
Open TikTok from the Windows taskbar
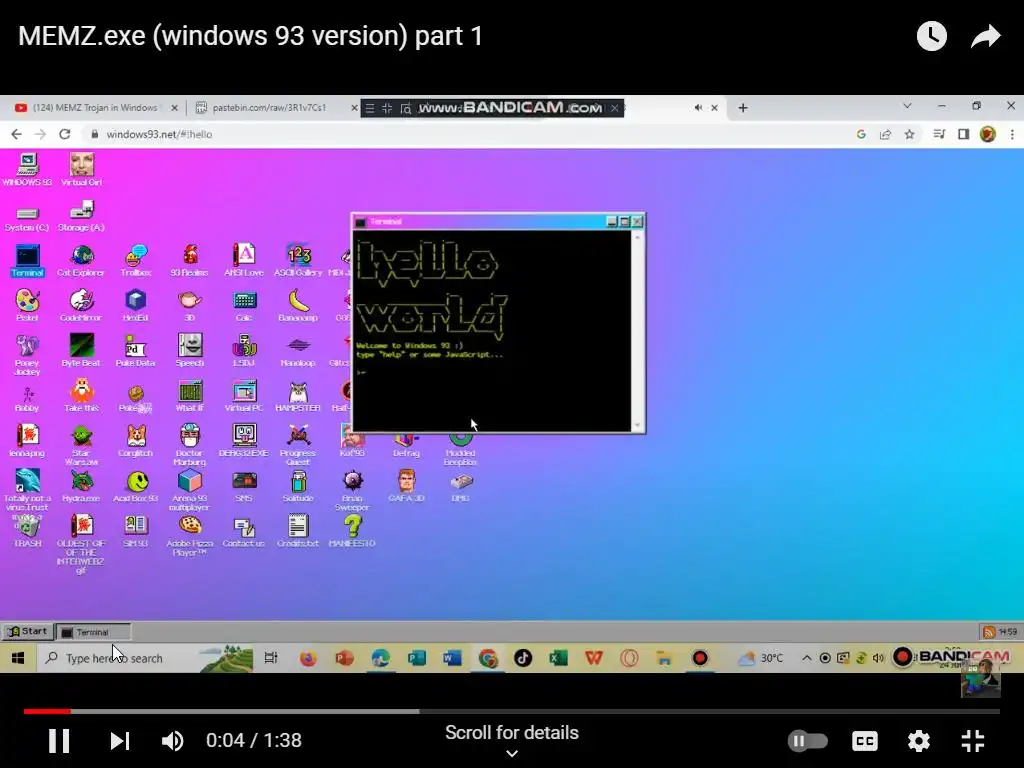coord(522,658)
